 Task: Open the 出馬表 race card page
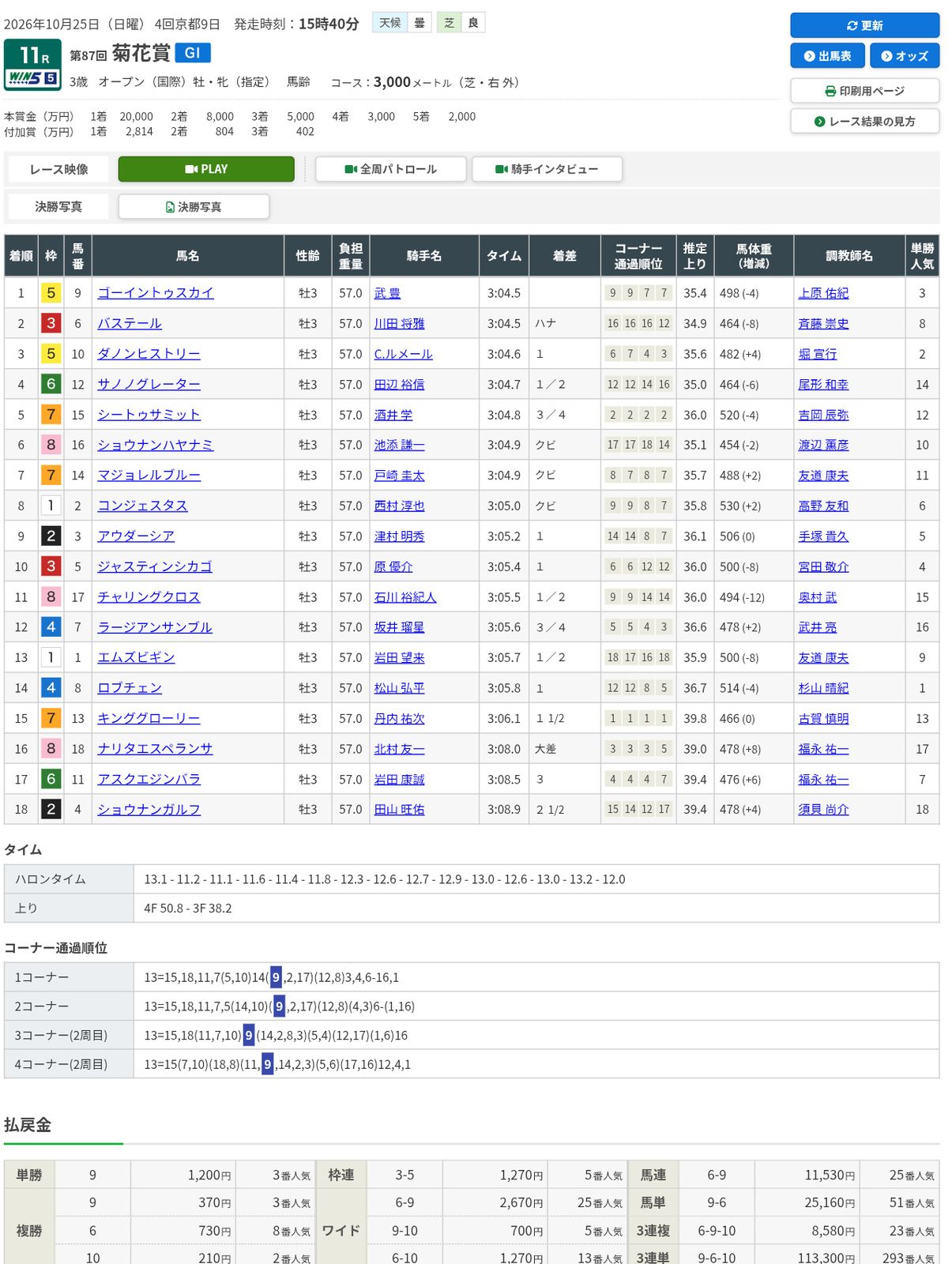pos(827,56)
